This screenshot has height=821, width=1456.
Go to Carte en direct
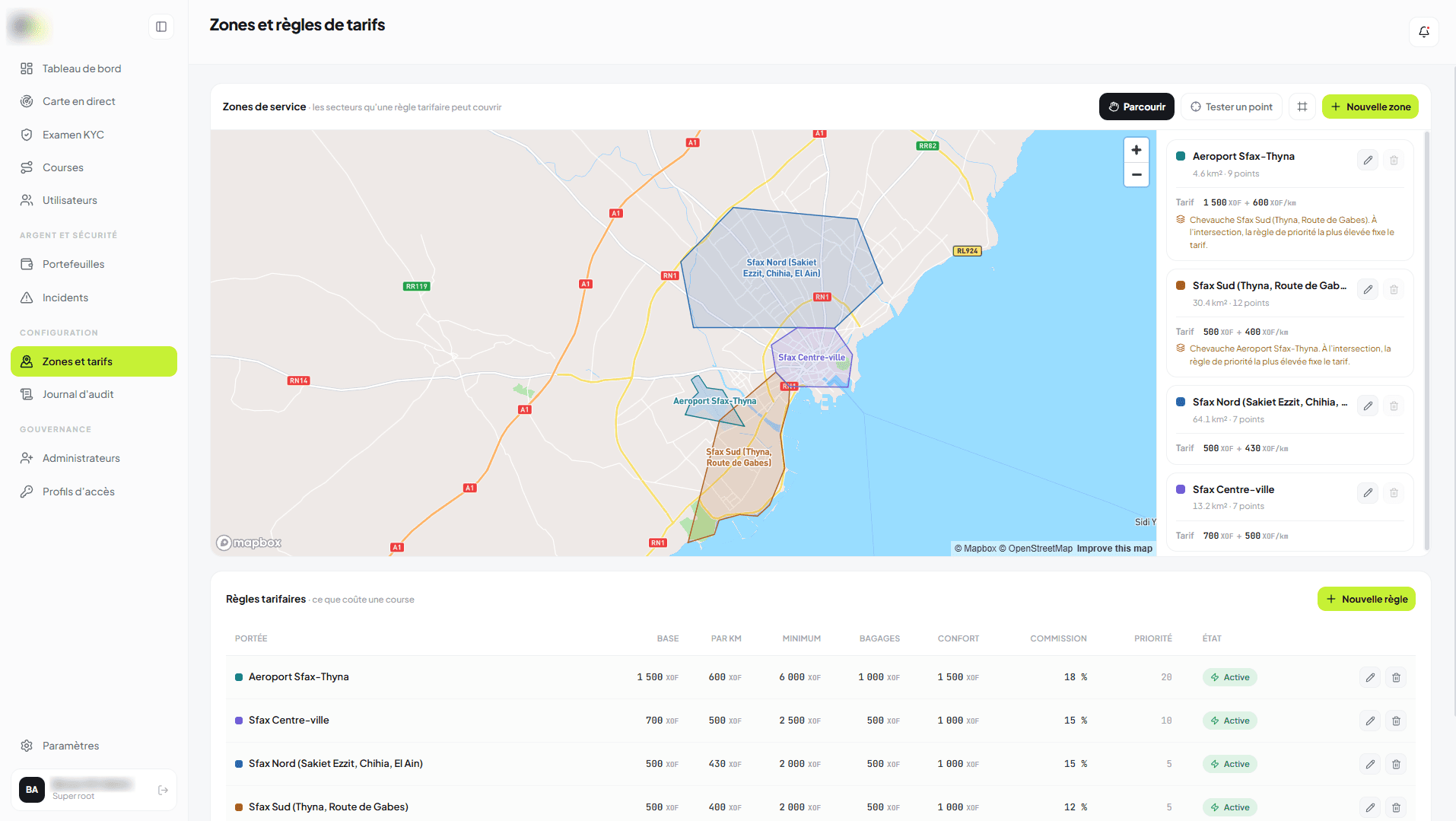click(94, 101)
